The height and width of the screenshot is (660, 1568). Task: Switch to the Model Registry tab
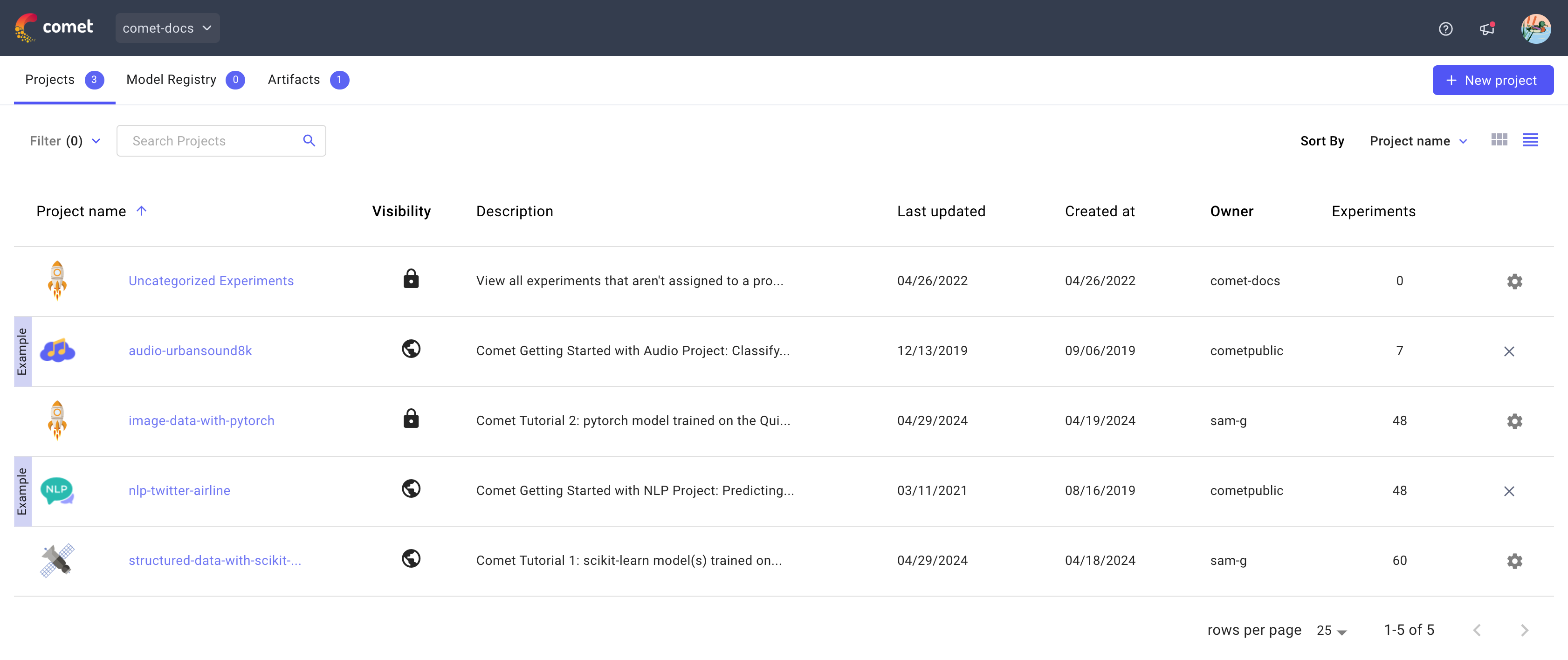click(x=171, y=79)
